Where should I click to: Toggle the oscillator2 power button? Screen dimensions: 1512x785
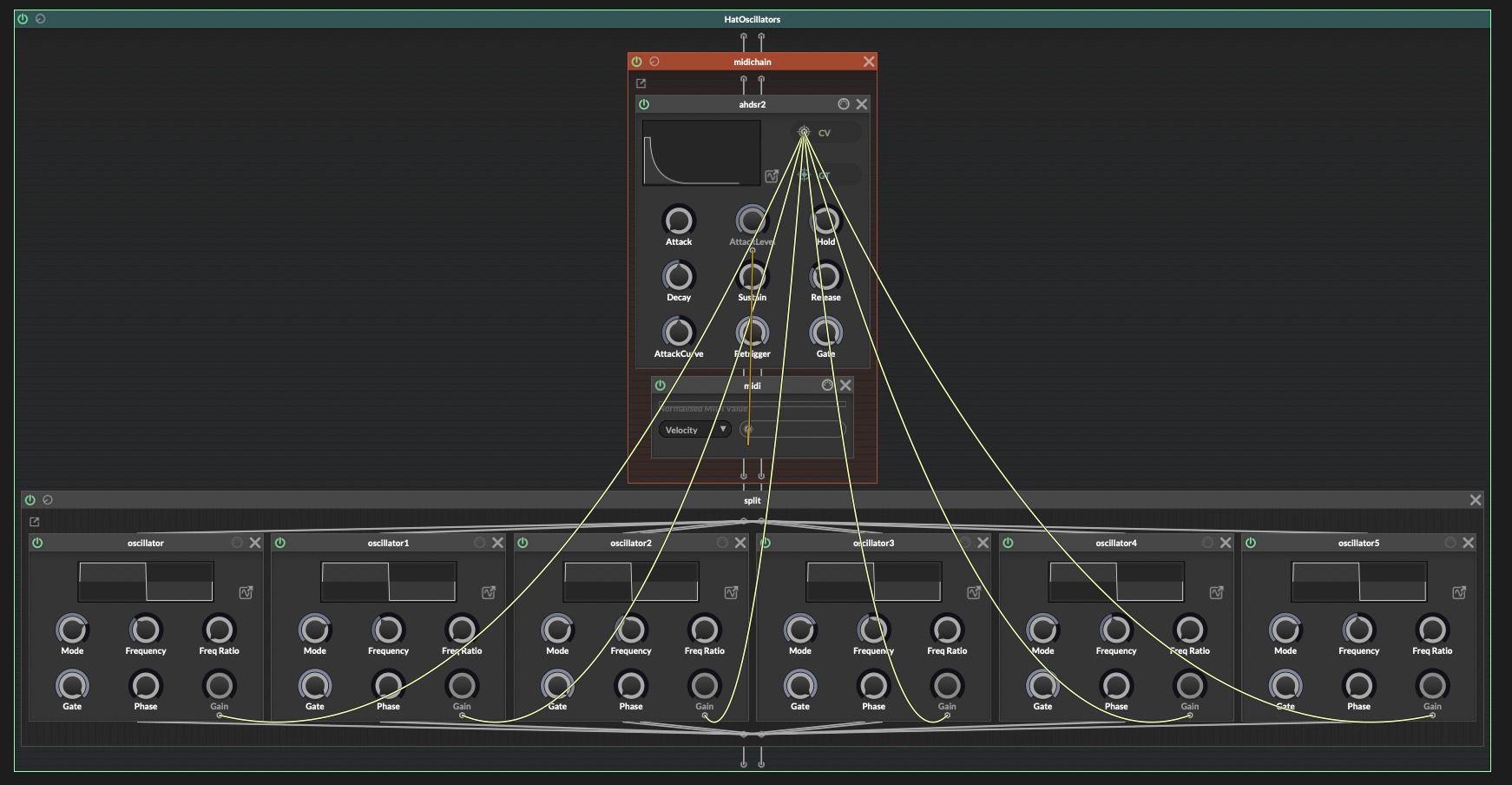coord(523,543)
